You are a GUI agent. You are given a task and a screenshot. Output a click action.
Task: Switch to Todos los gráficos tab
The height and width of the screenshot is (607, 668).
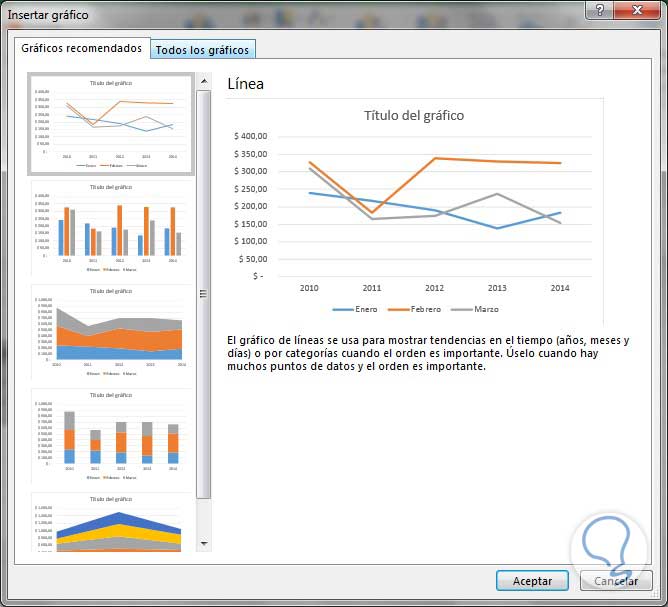click(202, 50)
